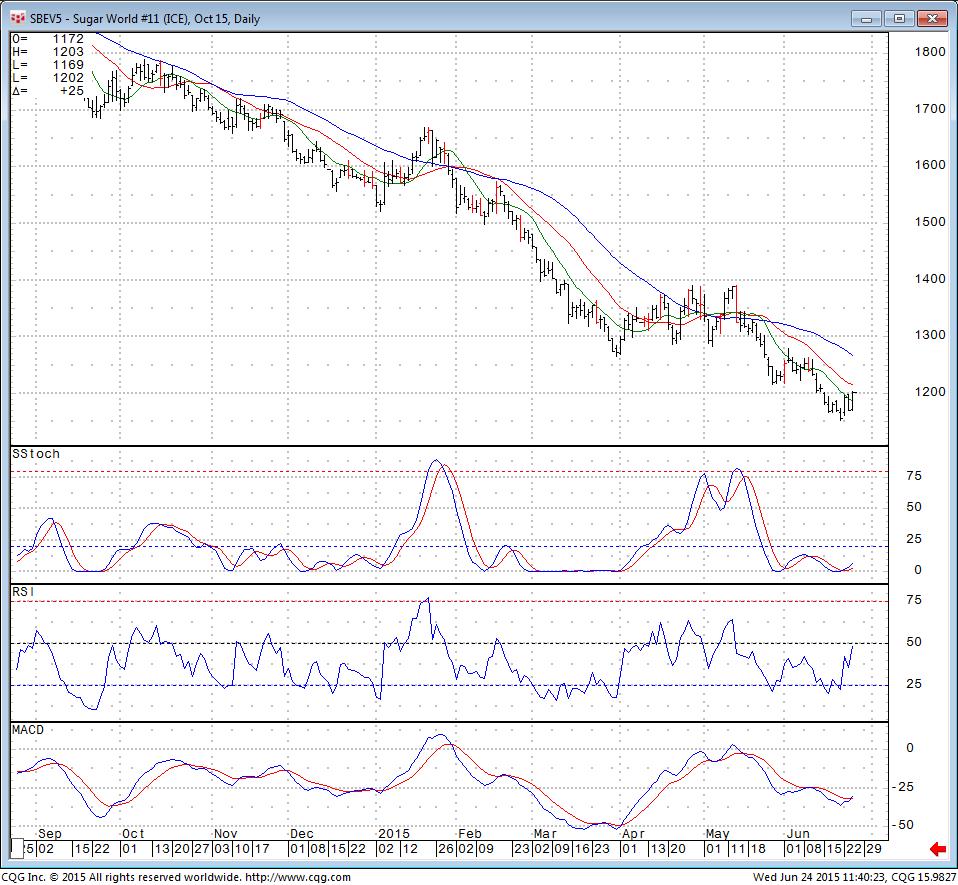This screenshot has width=958, height=885.
Task: Click the Apr month label on the time axis
Action: click(634, 834)
